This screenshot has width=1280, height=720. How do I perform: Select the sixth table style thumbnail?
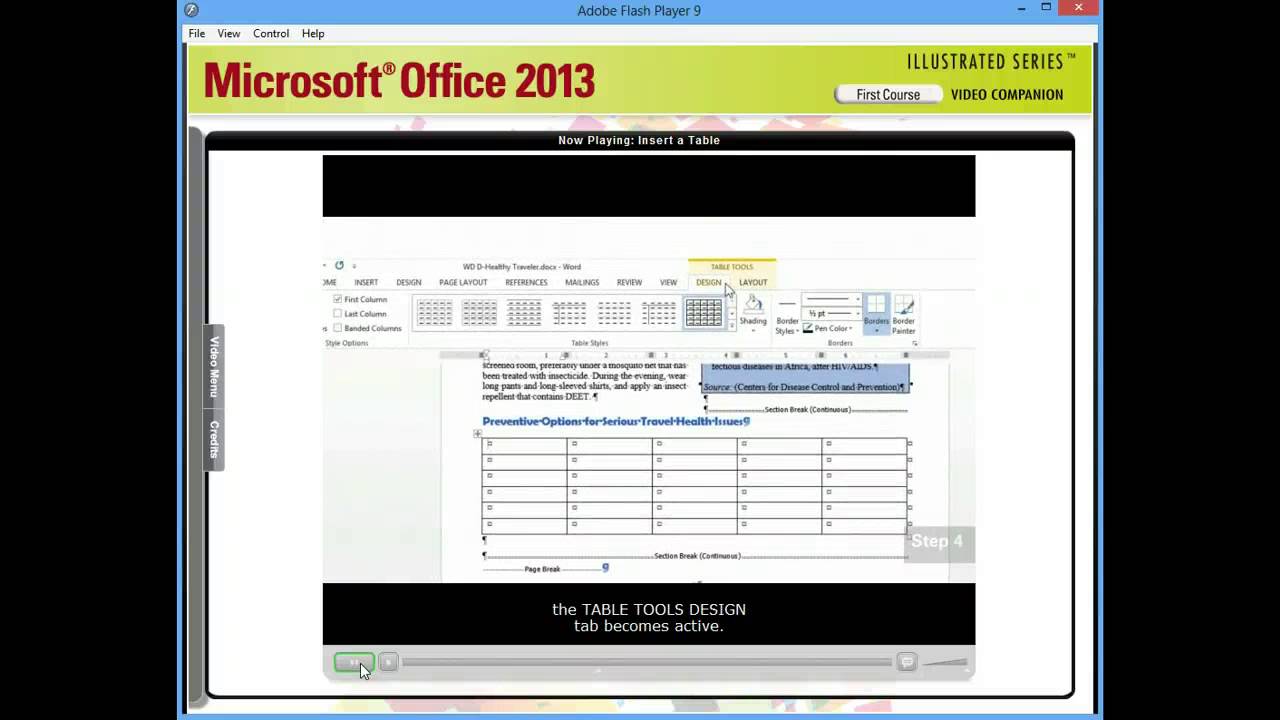[659, 313]
